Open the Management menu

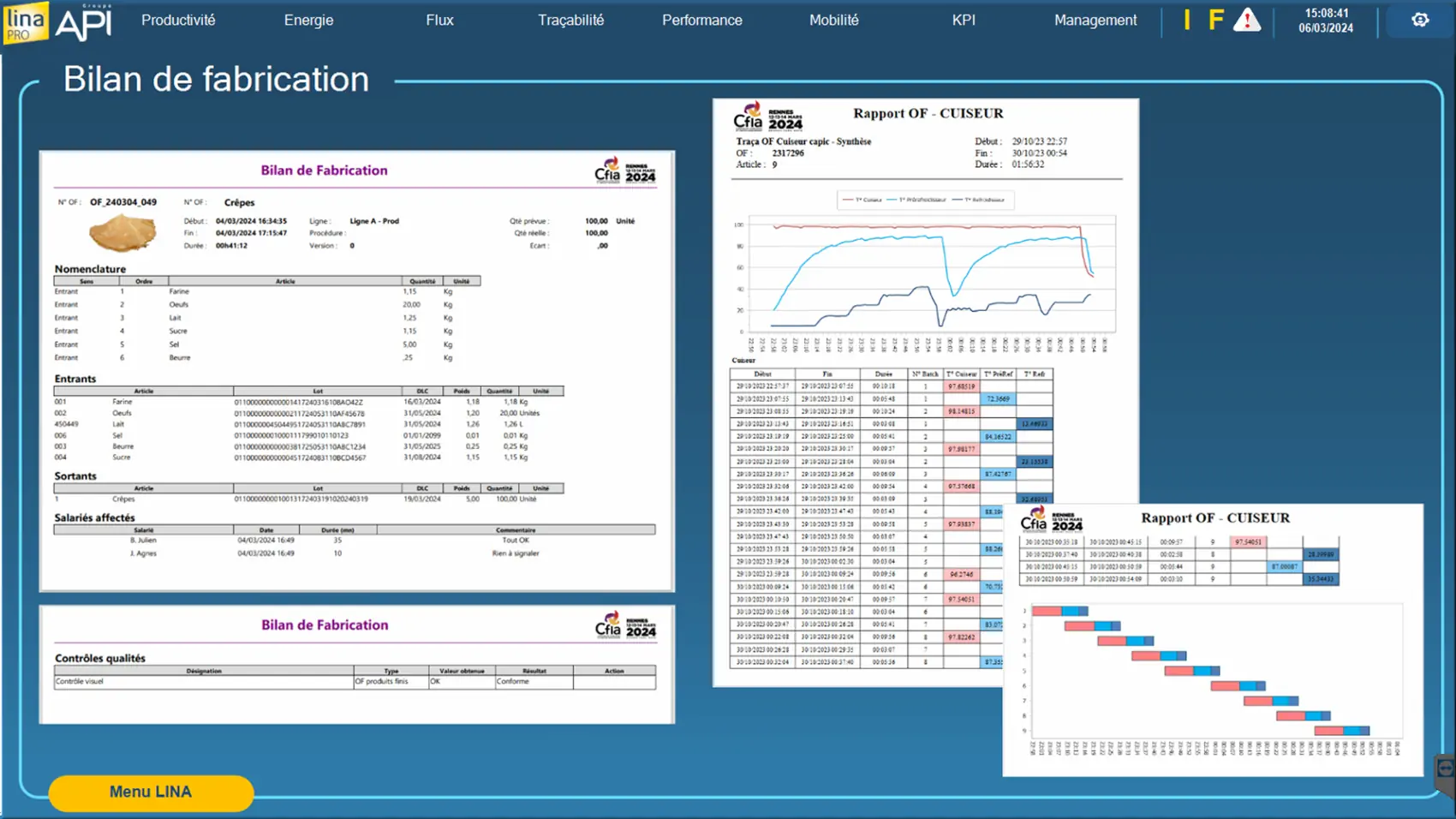1095,20
